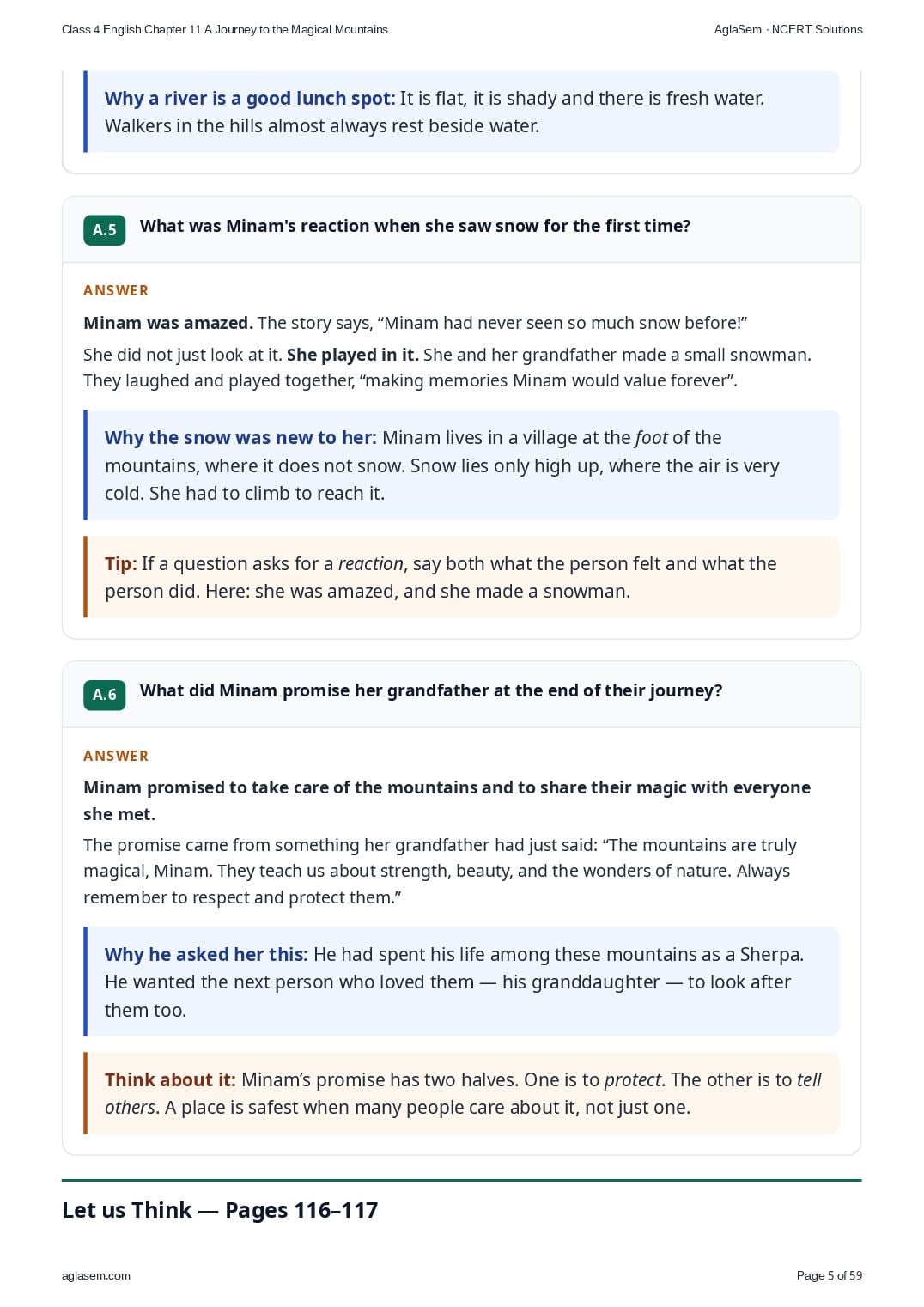Screen dimensions: 924x1307
Task: Click the 'Why a river is a good lunch spot' note
Action: [461, 112]
